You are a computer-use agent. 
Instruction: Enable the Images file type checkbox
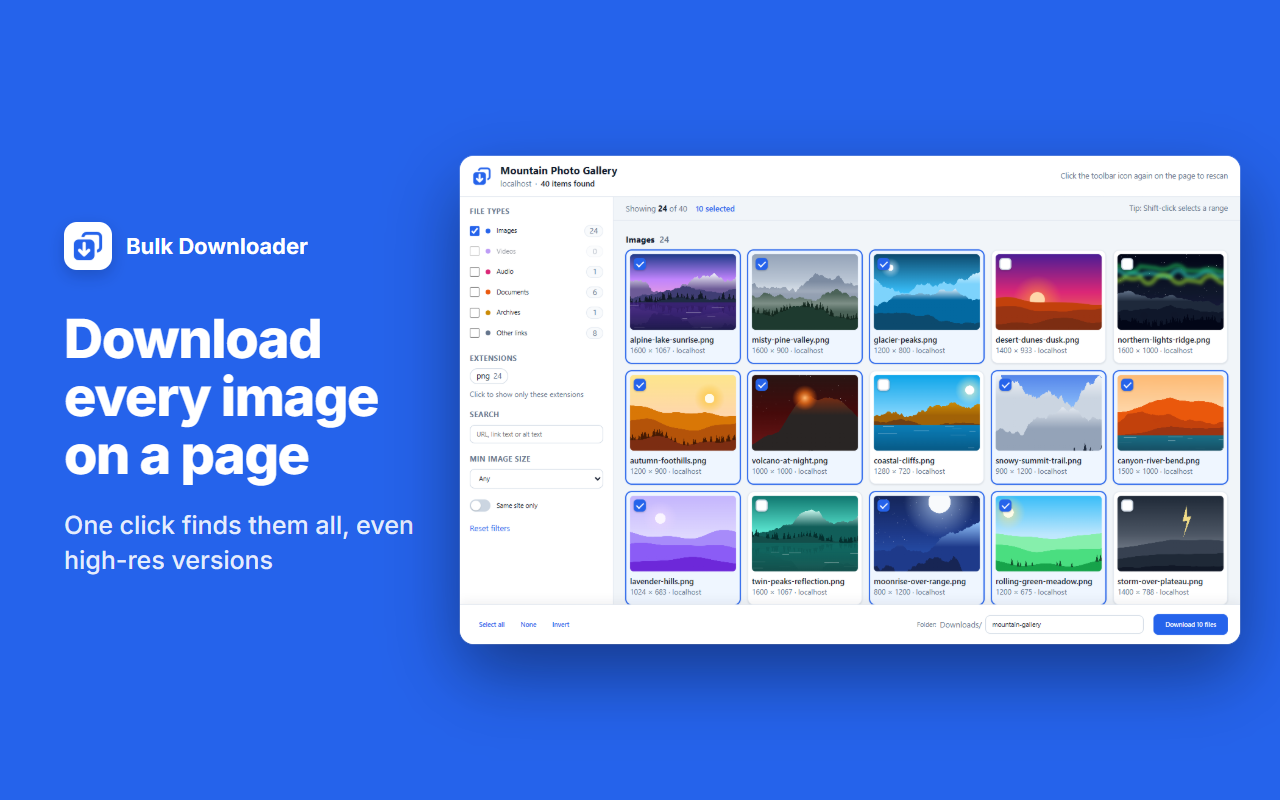[x=475, y=231]
